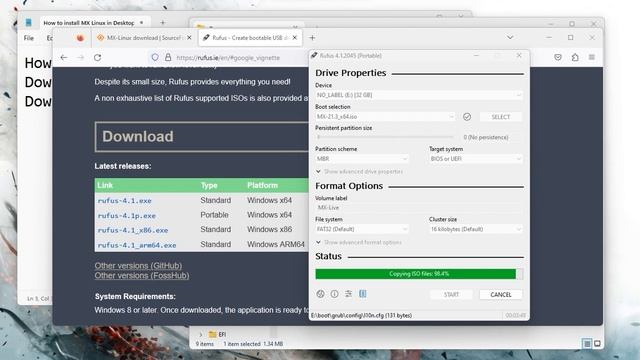Click the EFI folder in File Explorer

(218, 334)
